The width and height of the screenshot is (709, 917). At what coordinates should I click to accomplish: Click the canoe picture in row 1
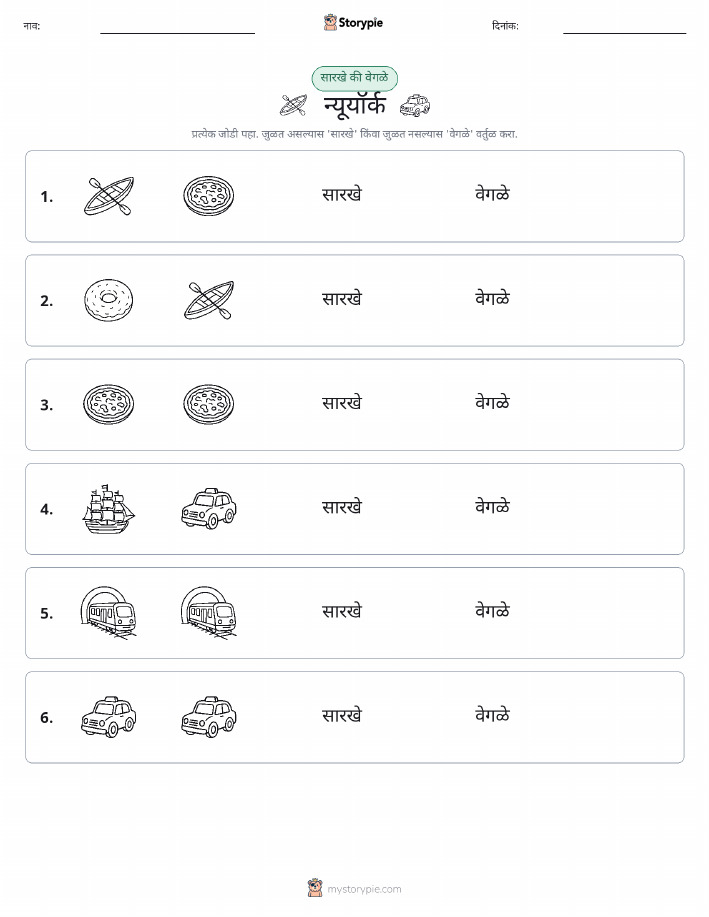tap(109, 196)
